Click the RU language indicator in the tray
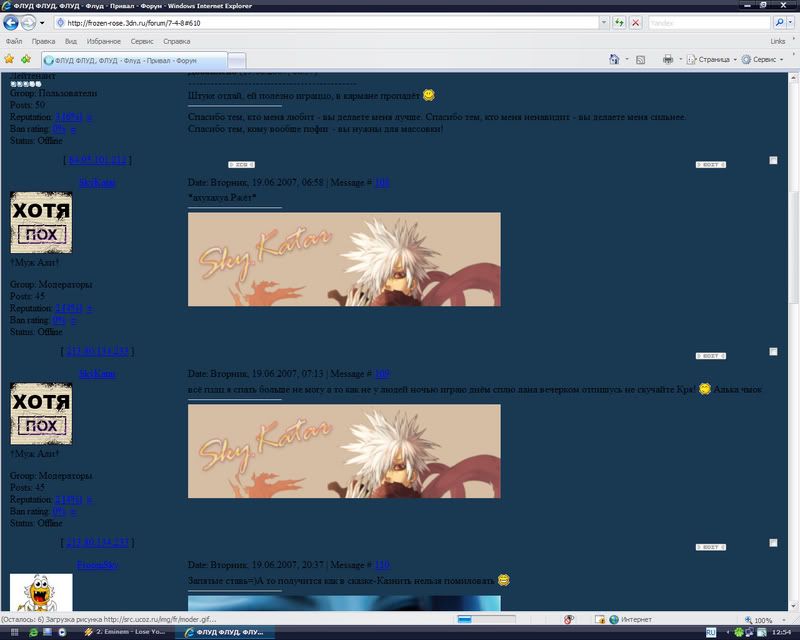Viewport: 800px width, 640px height. [711, 632]
